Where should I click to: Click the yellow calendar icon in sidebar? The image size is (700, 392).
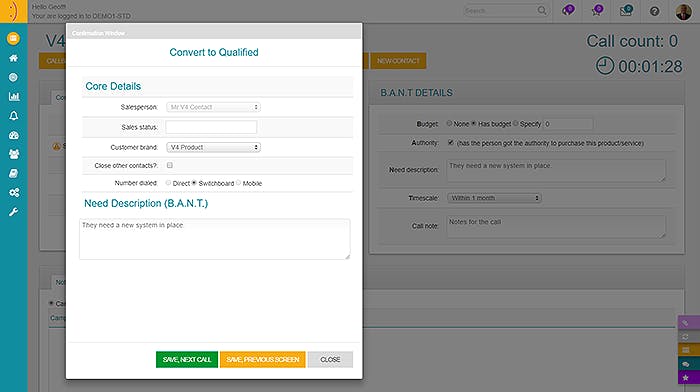point(13,38)
